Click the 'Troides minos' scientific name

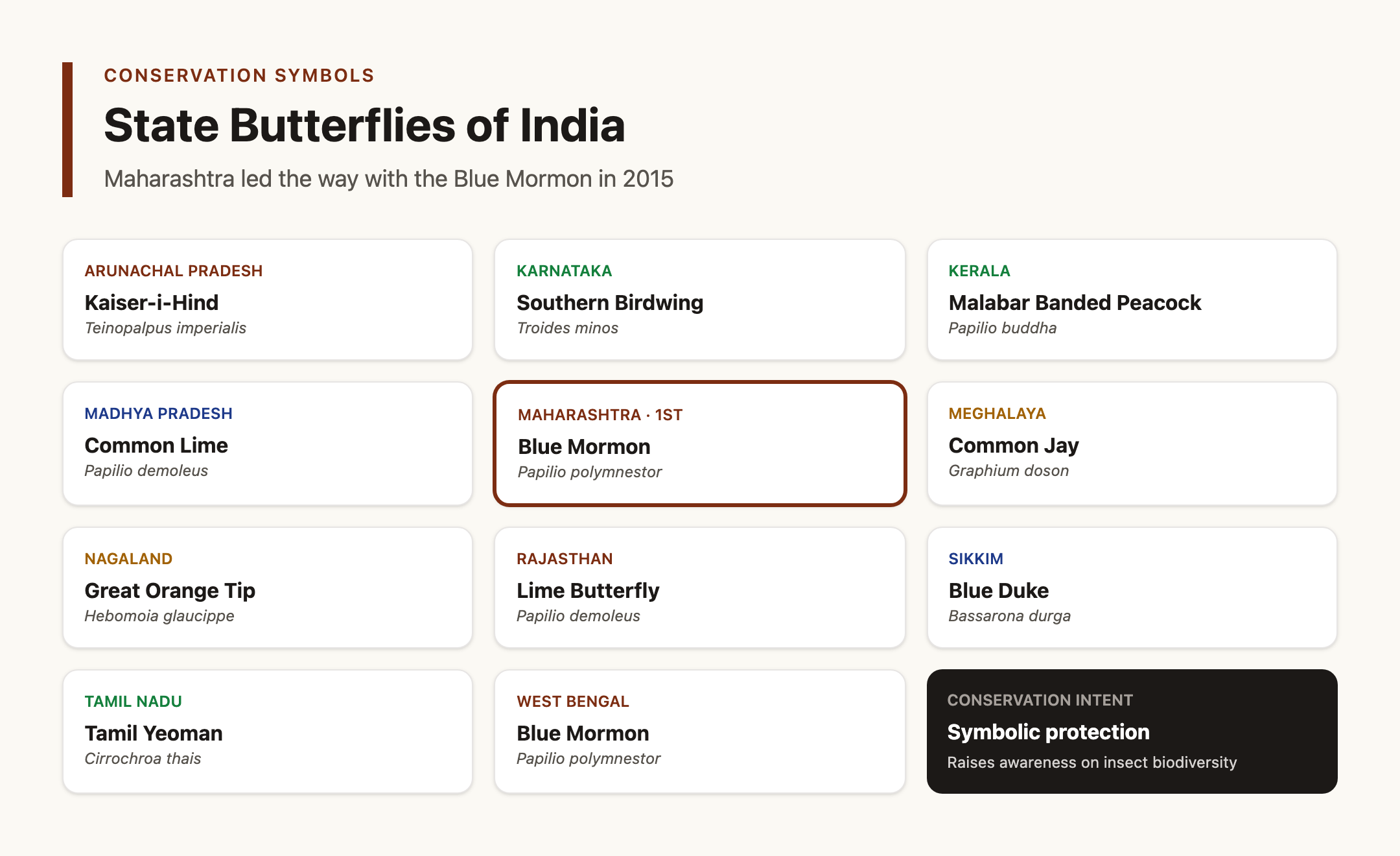(x=567, y=328)
